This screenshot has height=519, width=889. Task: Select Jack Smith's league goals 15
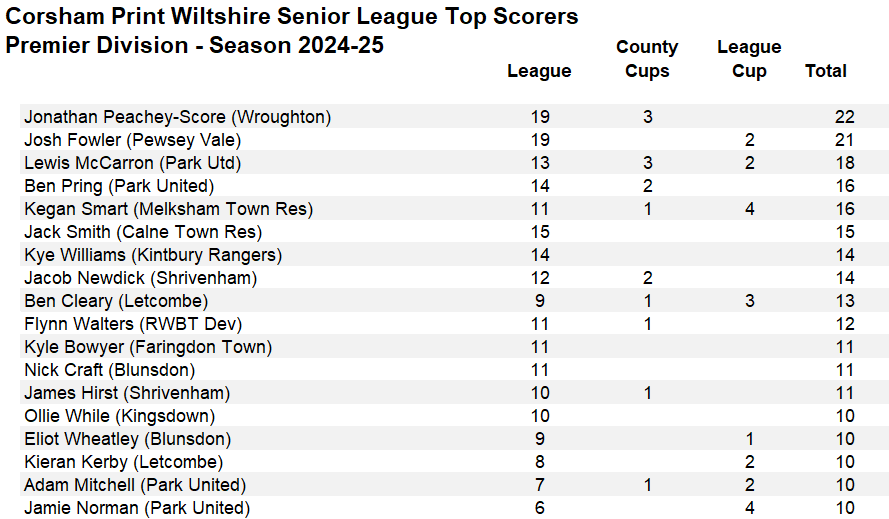pos(540,232)
